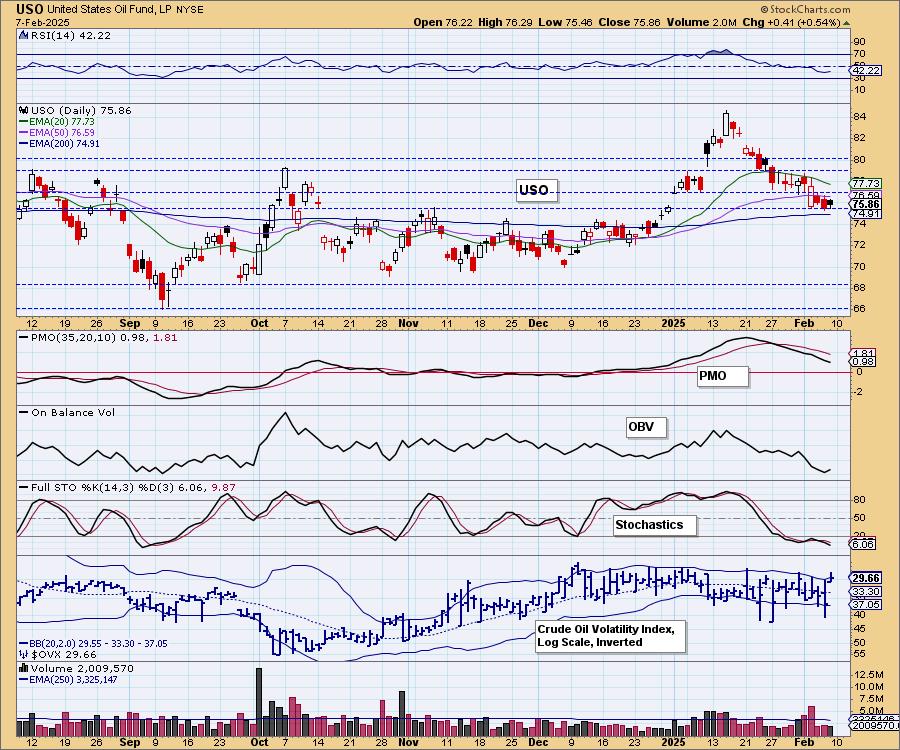The width and height of the screenshot is (900, 750).
Task: Click the PMO annotation box
Action: click(723, 376)
